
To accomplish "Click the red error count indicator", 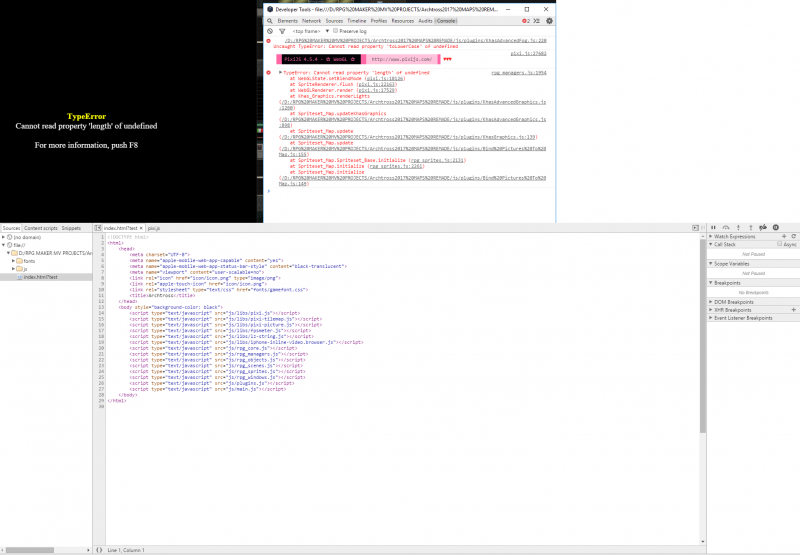I will click(x=526, y=21).
